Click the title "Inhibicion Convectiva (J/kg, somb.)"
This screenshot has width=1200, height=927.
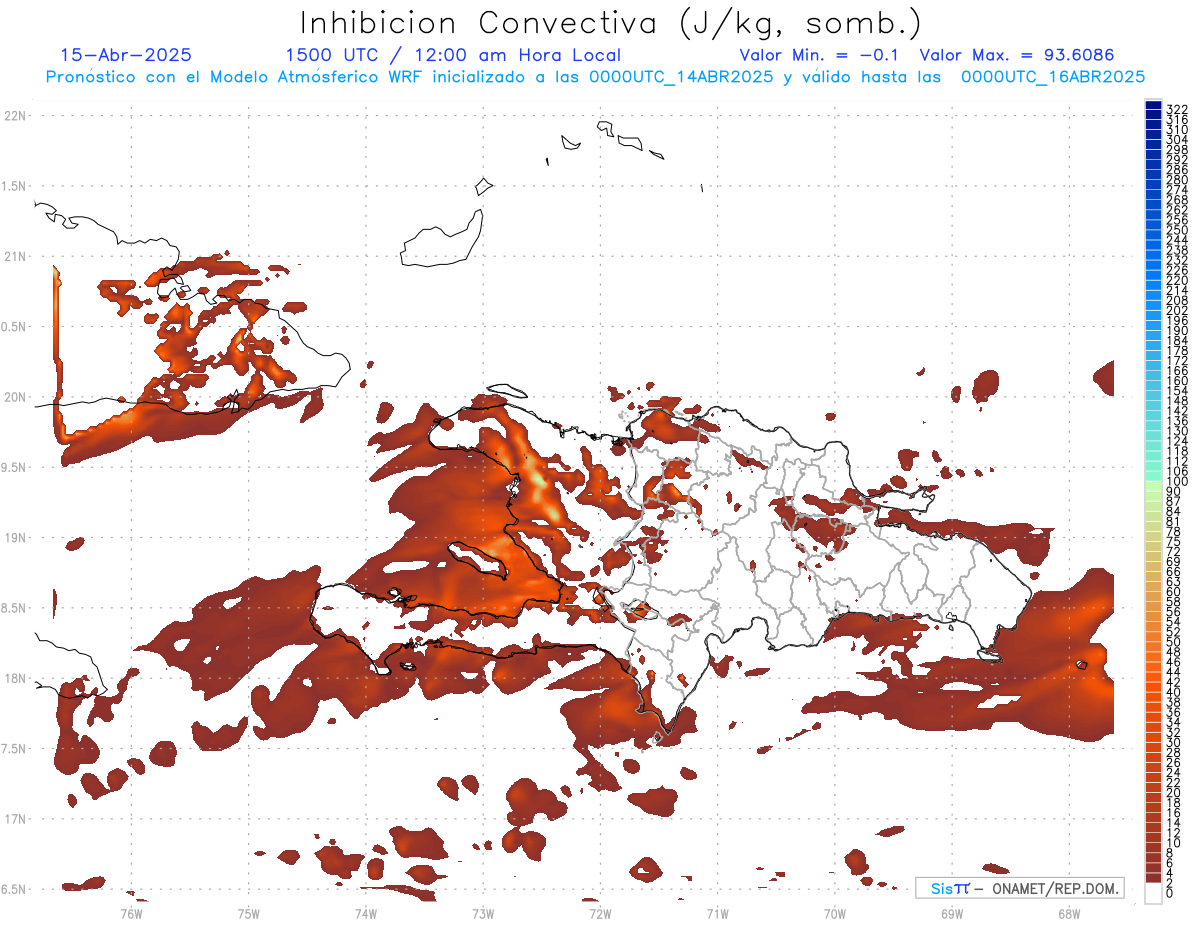[x=611, y=23]
